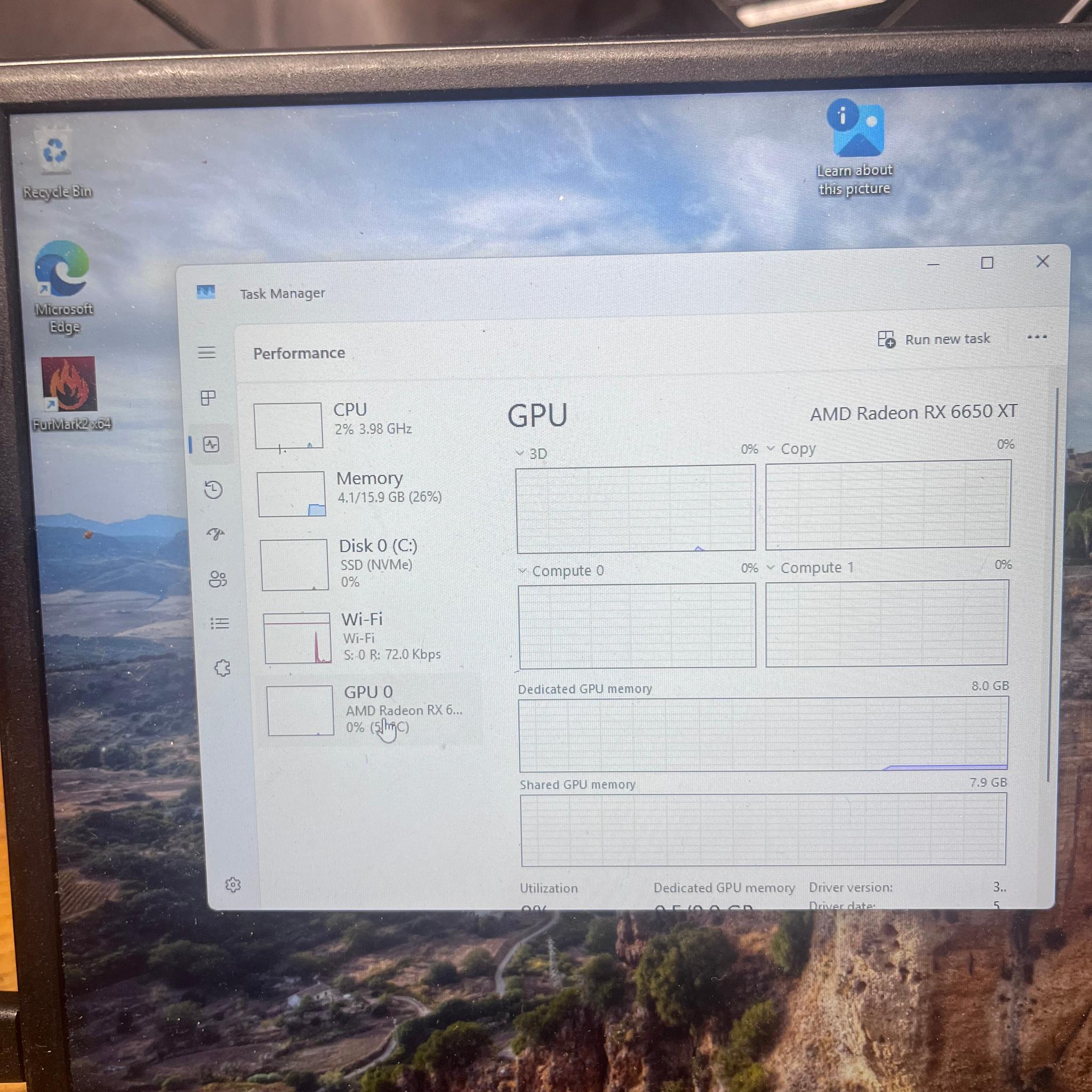This screenshot has height=1092, width=1092.
Task: Open the Details page in sidebar
Action: coord(219,623)
